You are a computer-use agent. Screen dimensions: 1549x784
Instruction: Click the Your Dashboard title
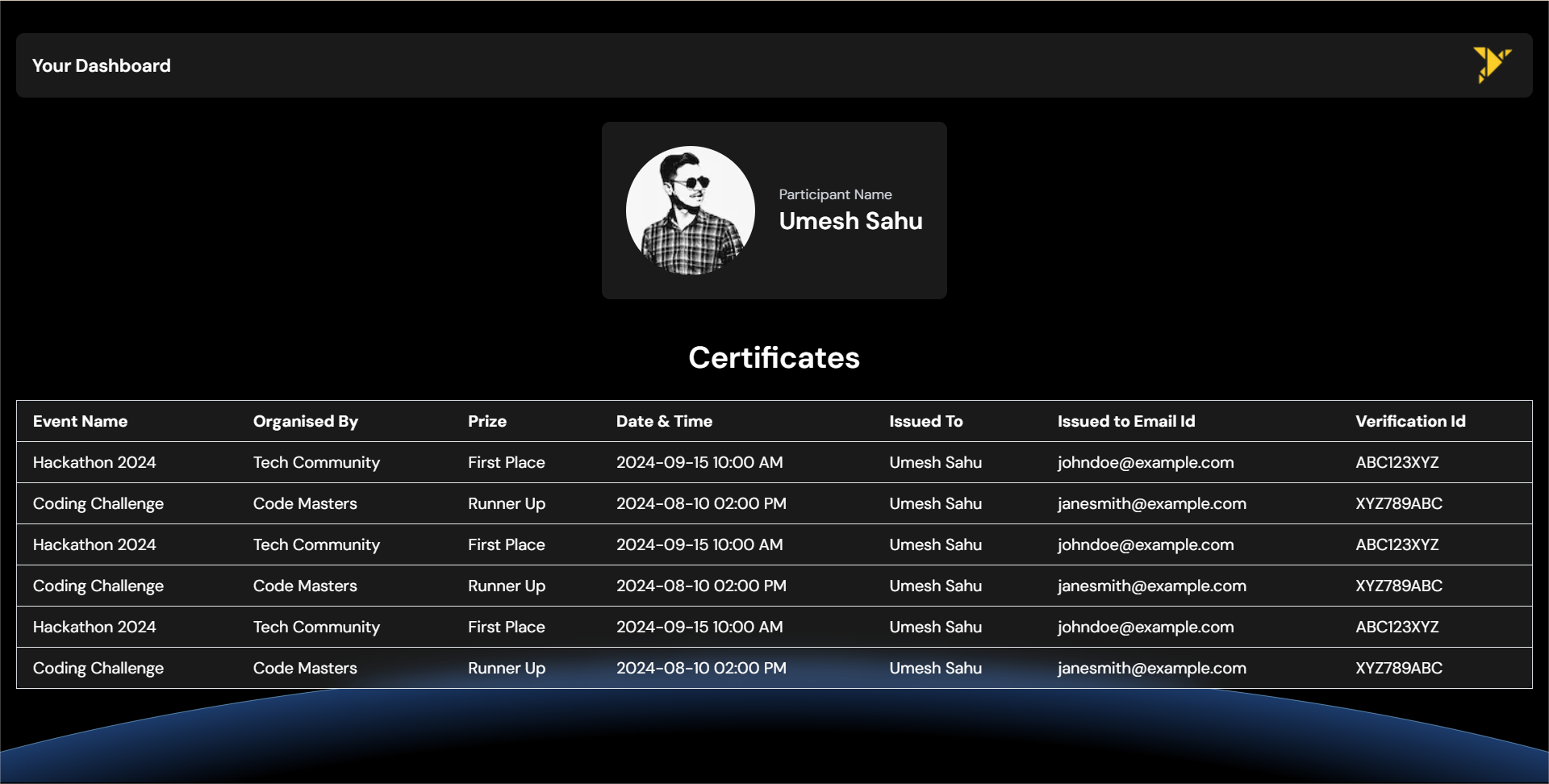click(x=102, y=65)
